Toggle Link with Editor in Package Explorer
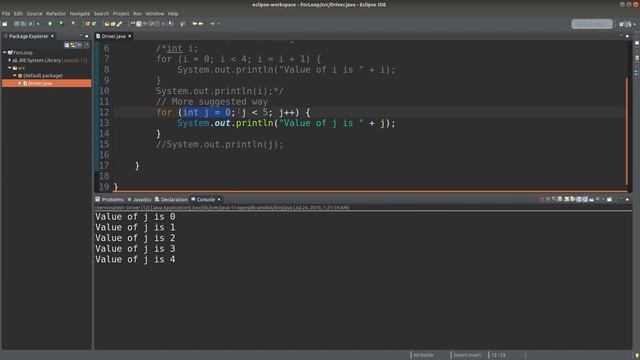640x360 pixels. tap(73, 45)
